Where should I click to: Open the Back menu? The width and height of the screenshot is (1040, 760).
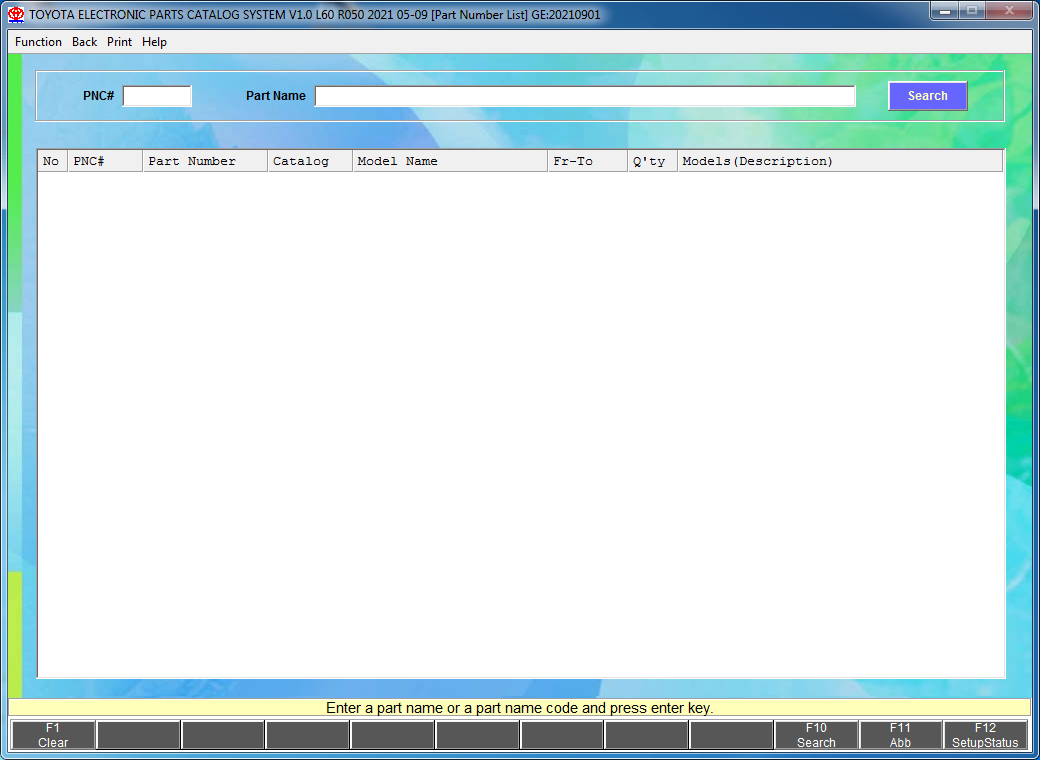point(84,42)
